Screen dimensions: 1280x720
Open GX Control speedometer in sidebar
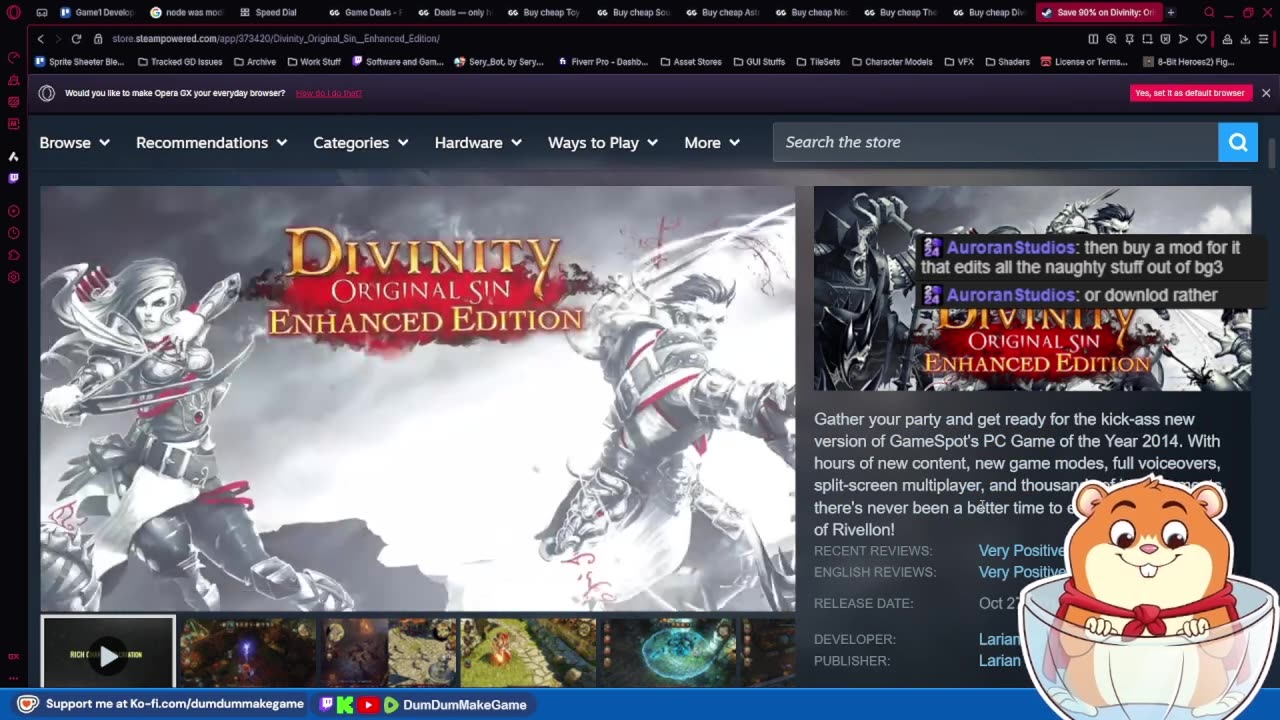click(x=14, y=57)
